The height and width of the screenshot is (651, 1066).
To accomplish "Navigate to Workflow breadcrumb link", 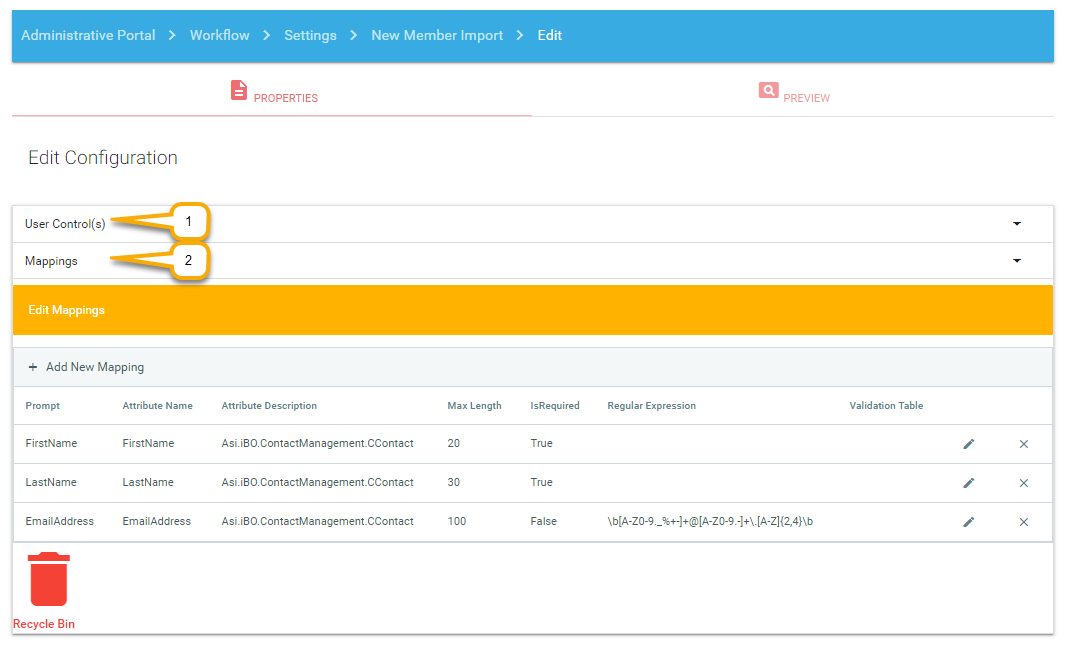I will coord(220,35).
